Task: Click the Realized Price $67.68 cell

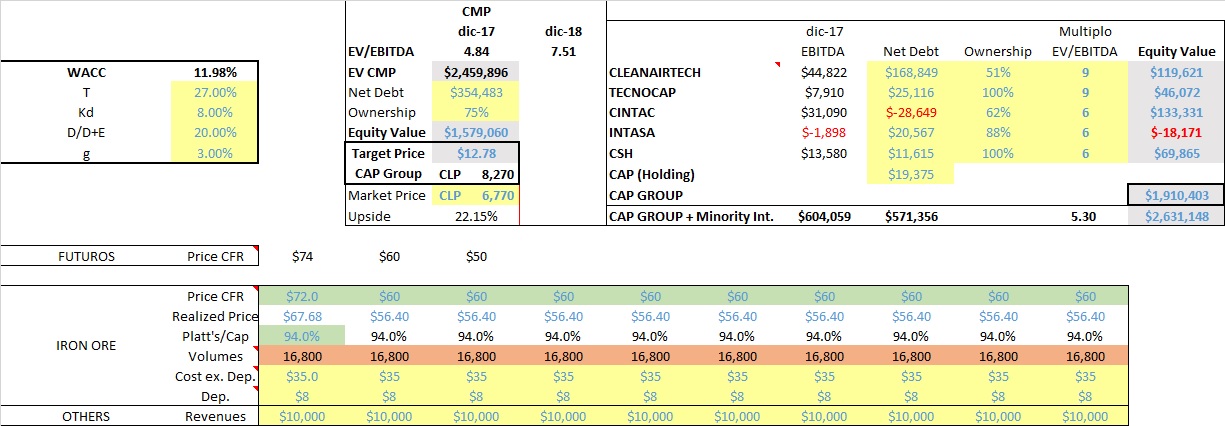Action: pyautogui.click(x=302, y=316)
